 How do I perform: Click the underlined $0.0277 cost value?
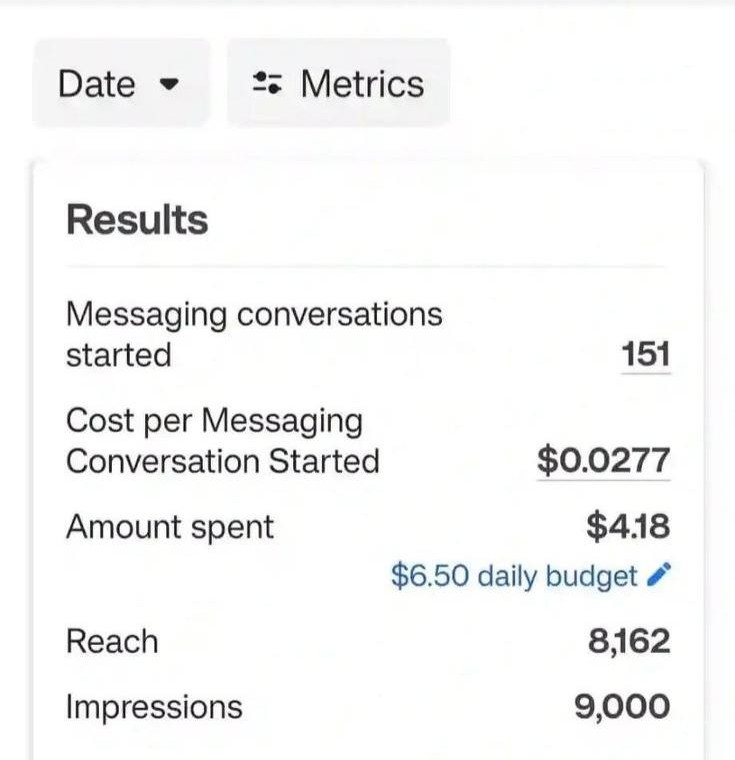click(603, 461)
